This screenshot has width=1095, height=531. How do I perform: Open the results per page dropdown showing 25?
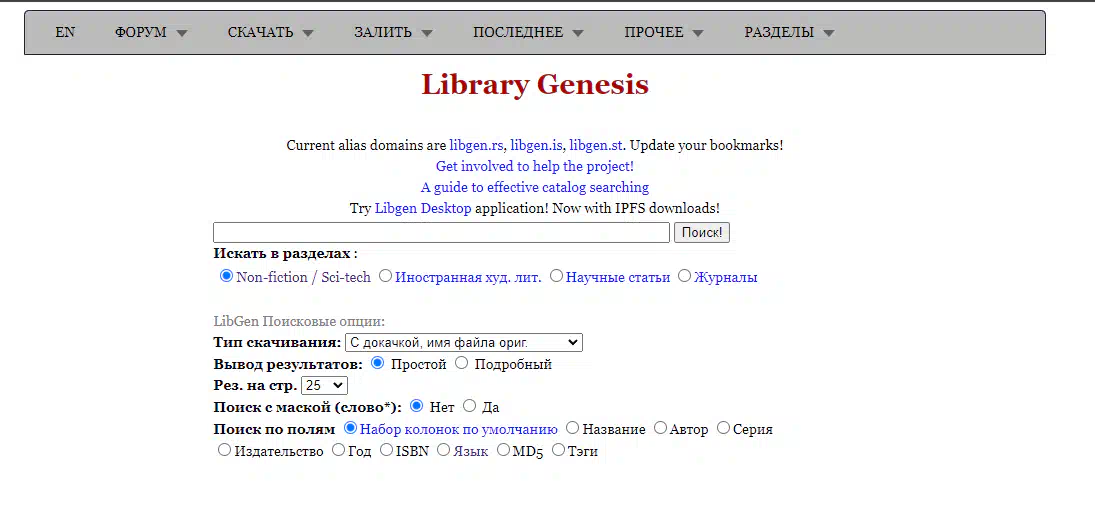324,385
